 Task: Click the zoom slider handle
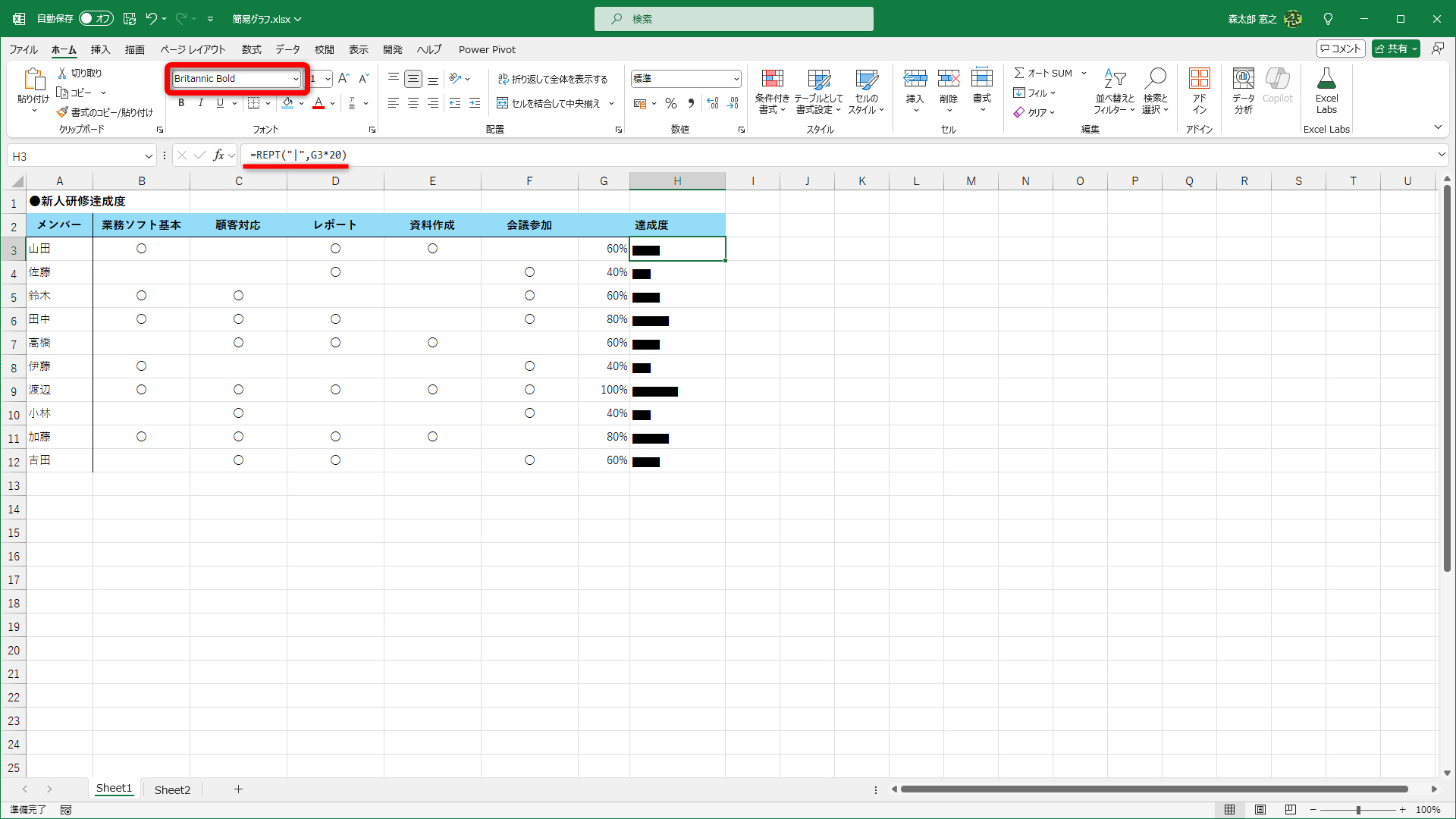1358,810
